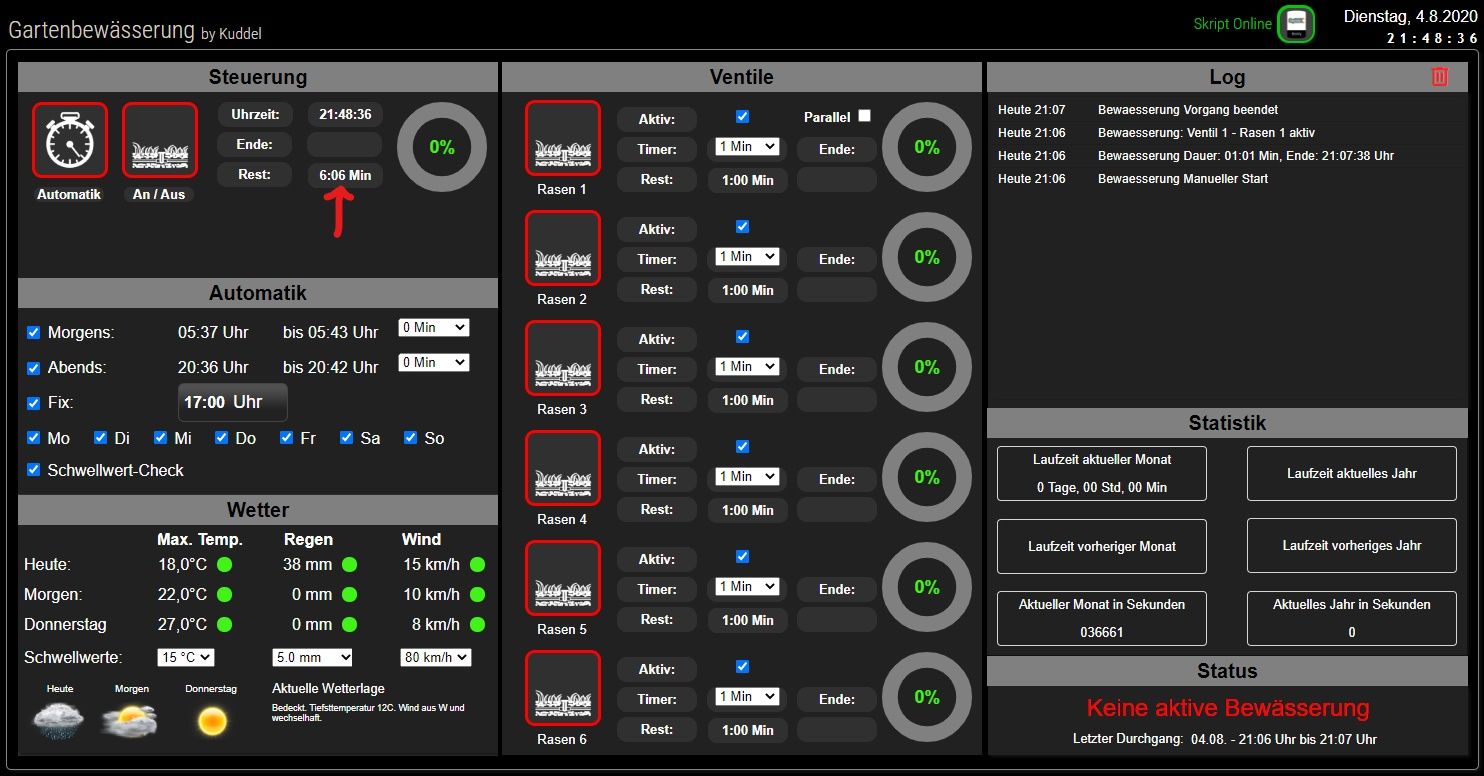The image size is (1484, 776).
Task: Uncheck Aktiv checkbox for Rasen 4
Action: pos(742,447)
